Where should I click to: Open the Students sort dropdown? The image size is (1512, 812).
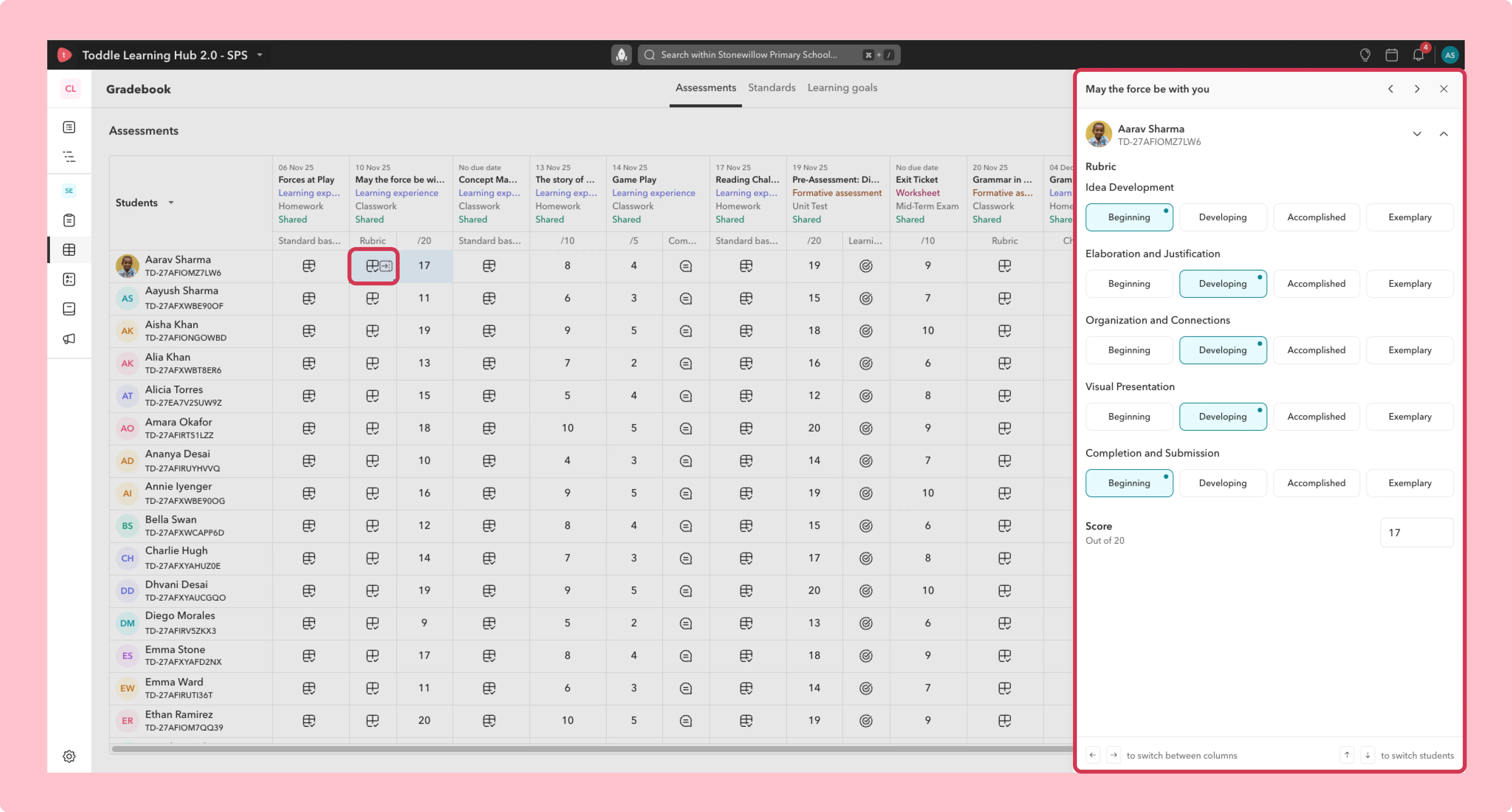point(171,203)
